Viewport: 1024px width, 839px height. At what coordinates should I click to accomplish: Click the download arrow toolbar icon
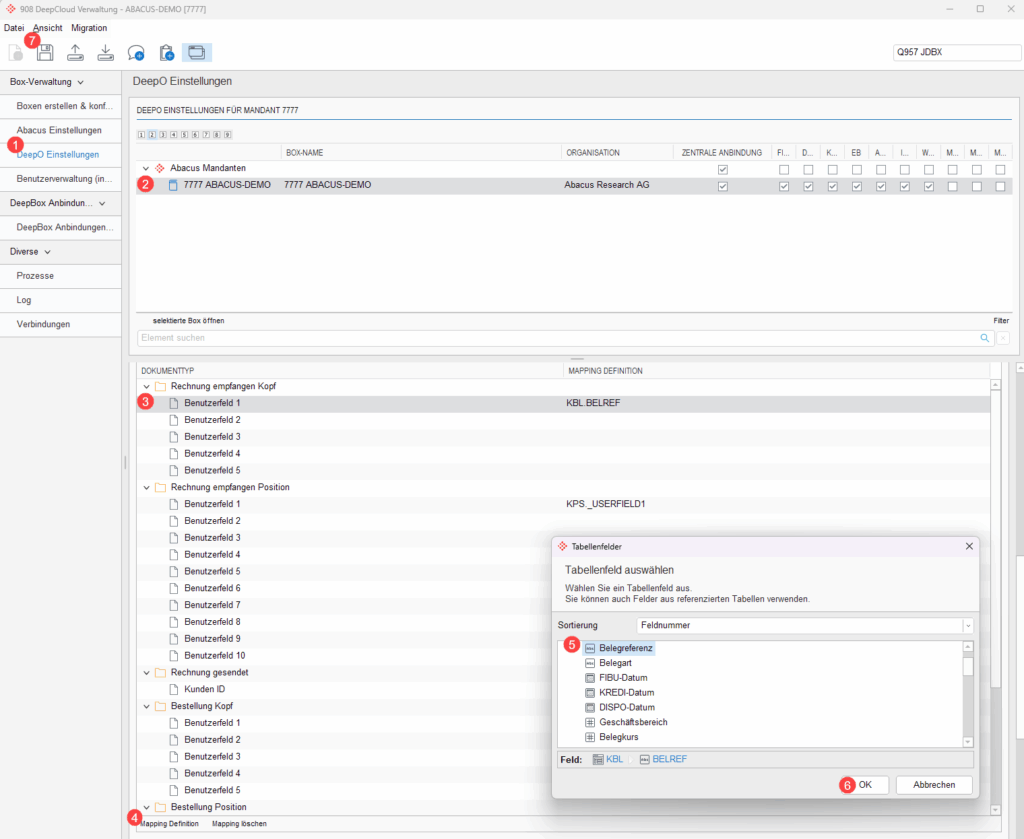(105, 53)
